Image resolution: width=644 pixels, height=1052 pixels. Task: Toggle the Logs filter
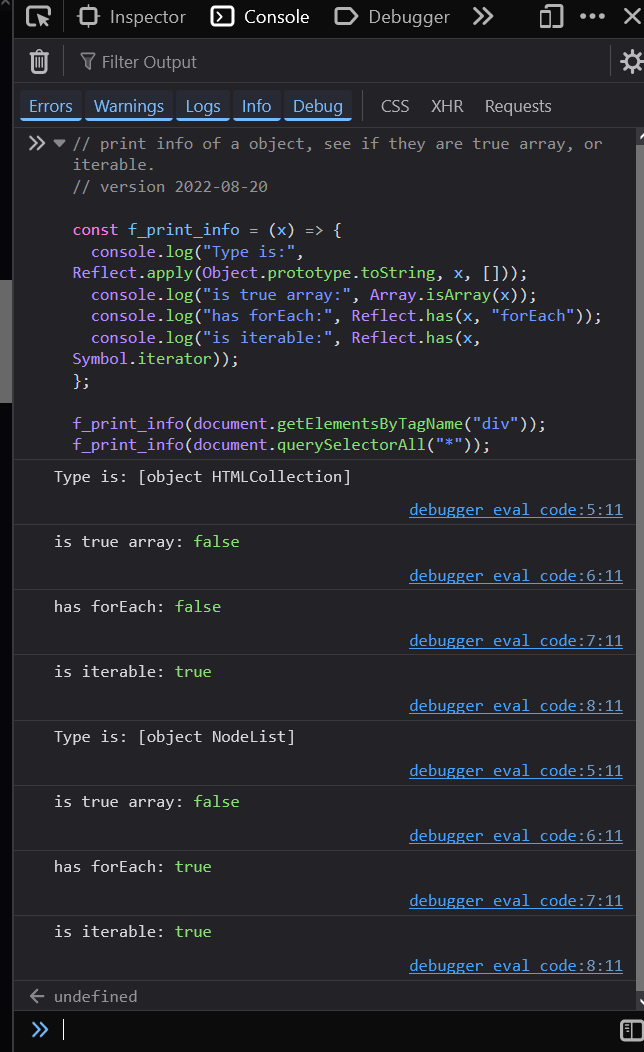[203, 106]
